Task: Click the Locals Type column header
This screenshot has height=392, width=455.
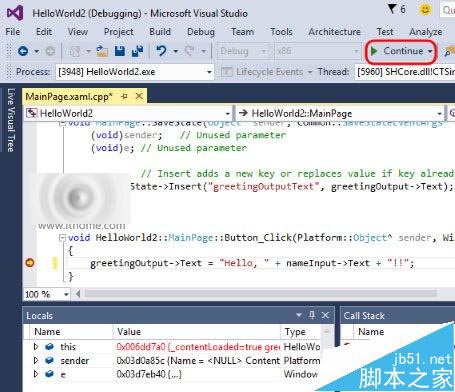Action: click(301, 332)
